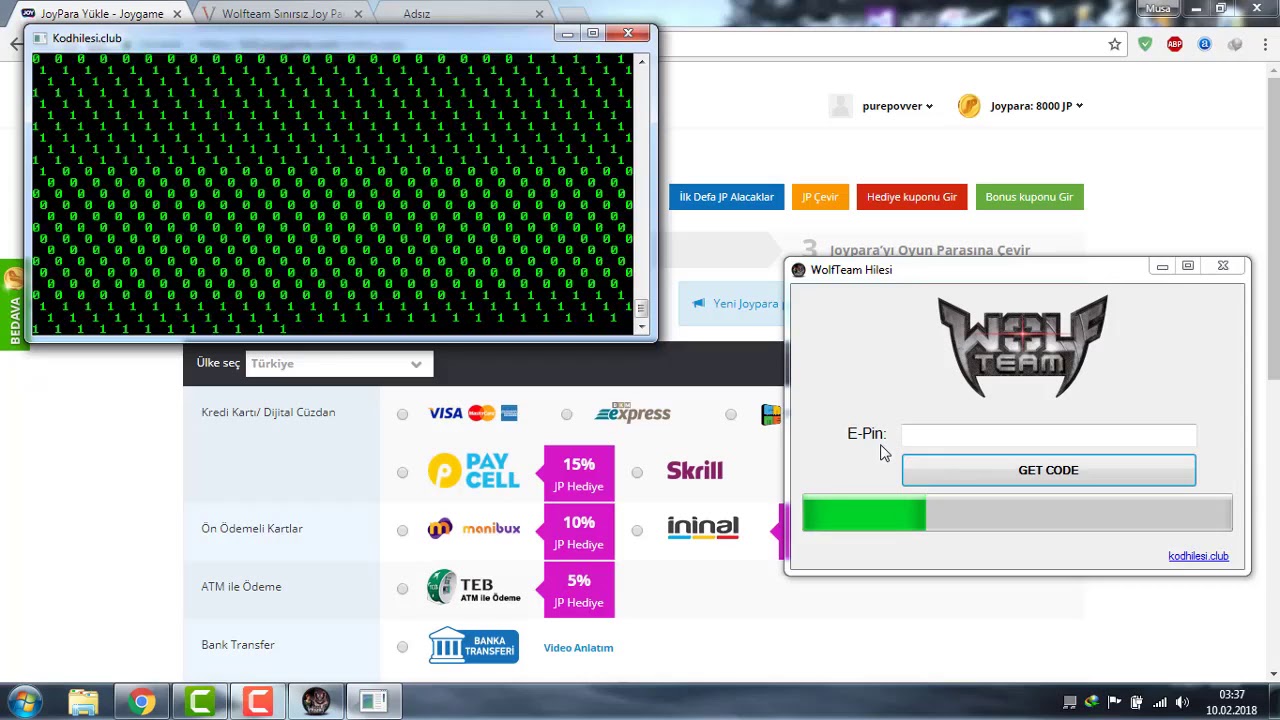Click the 15% JP Hediye badge
This screenshot has width=1280, height=720.
point(578,473)
